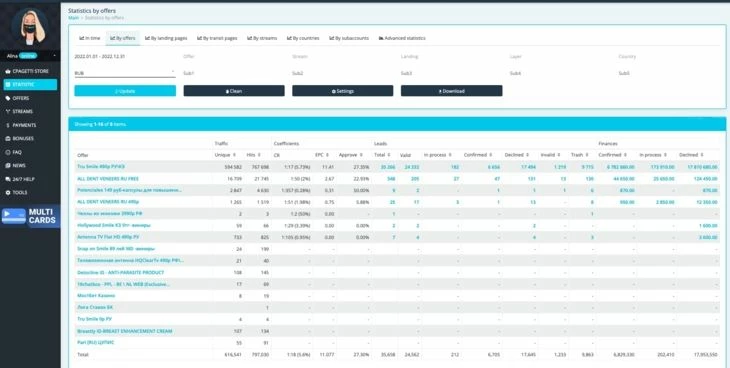
Task: Open the Stream filter dropdown
Action: (x=343, y=56)
